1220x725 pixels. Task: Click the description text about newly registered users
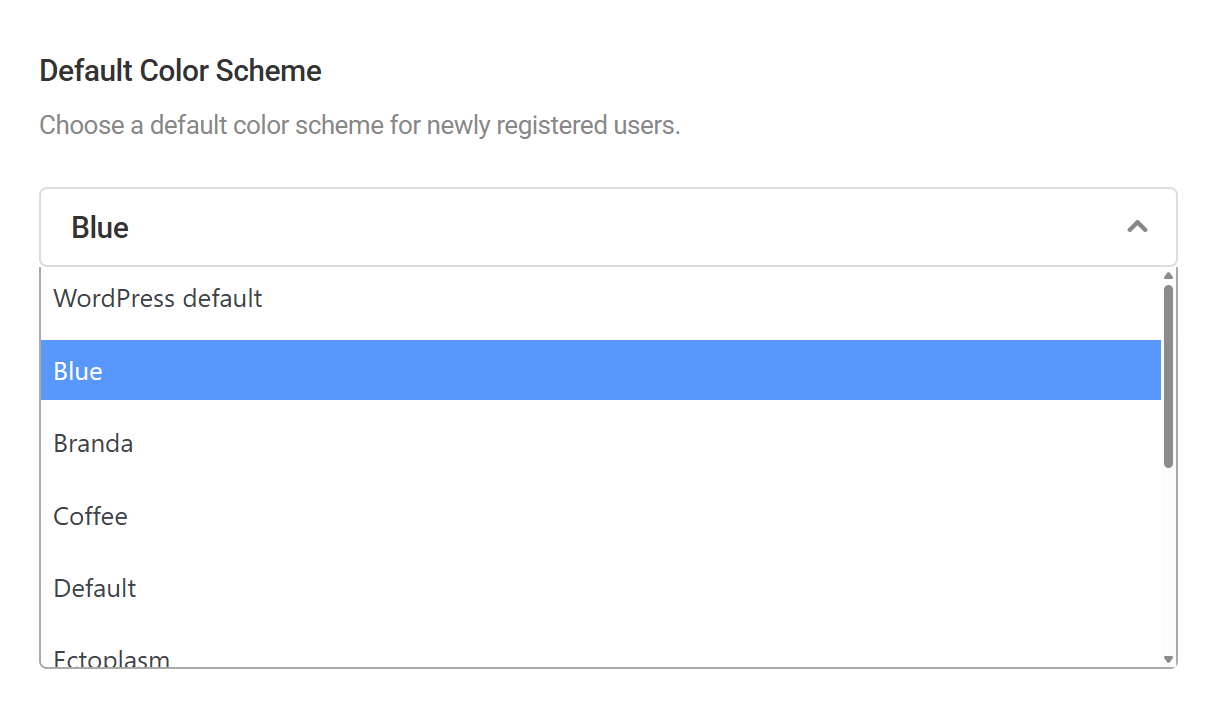point(359,125)
